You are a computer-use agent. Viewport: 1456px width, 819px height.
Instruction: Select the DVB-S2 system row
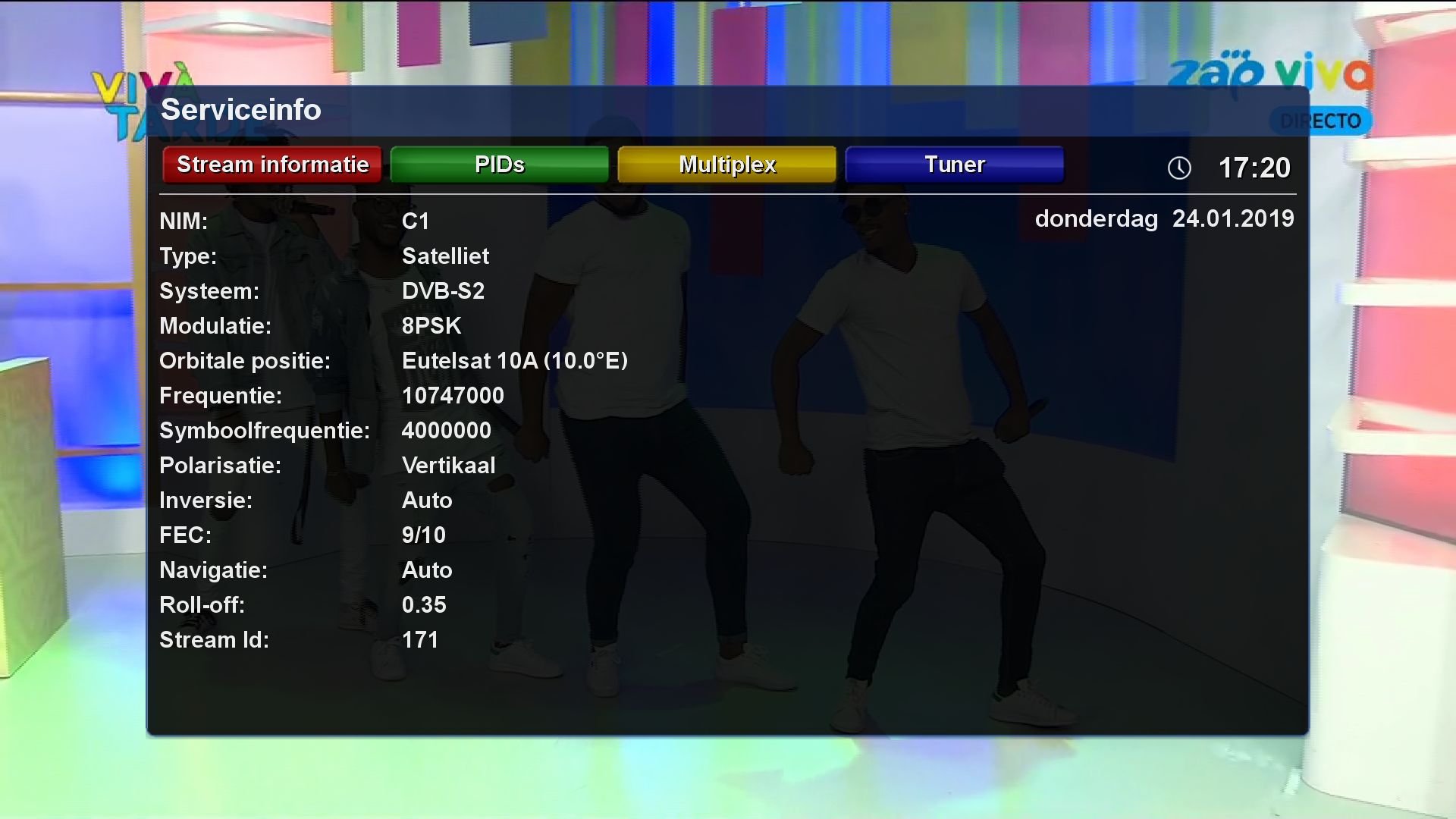pyautogui.click(x=444, y=290)
